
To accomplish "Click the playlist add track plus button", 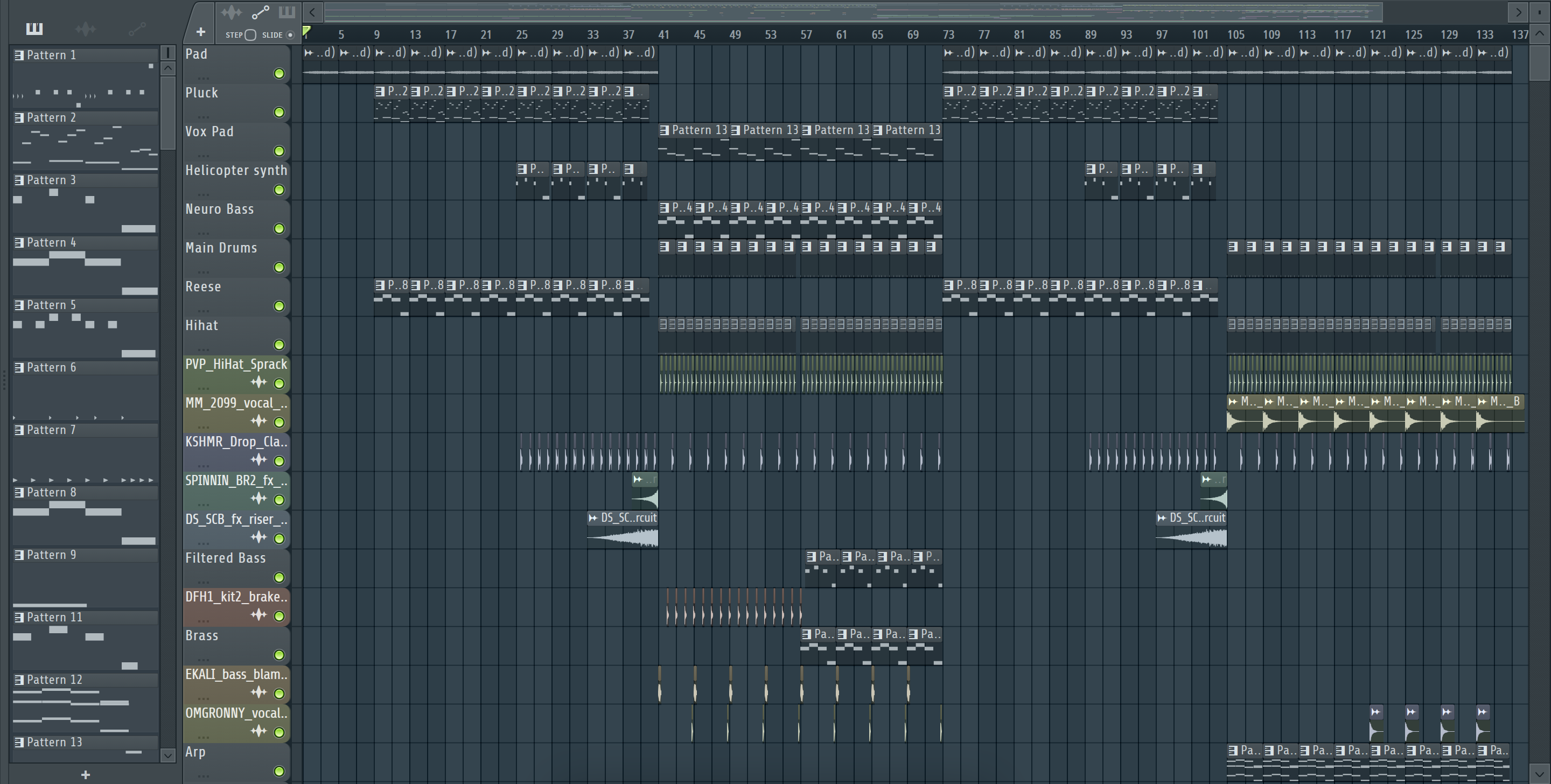I will (200, 32).
